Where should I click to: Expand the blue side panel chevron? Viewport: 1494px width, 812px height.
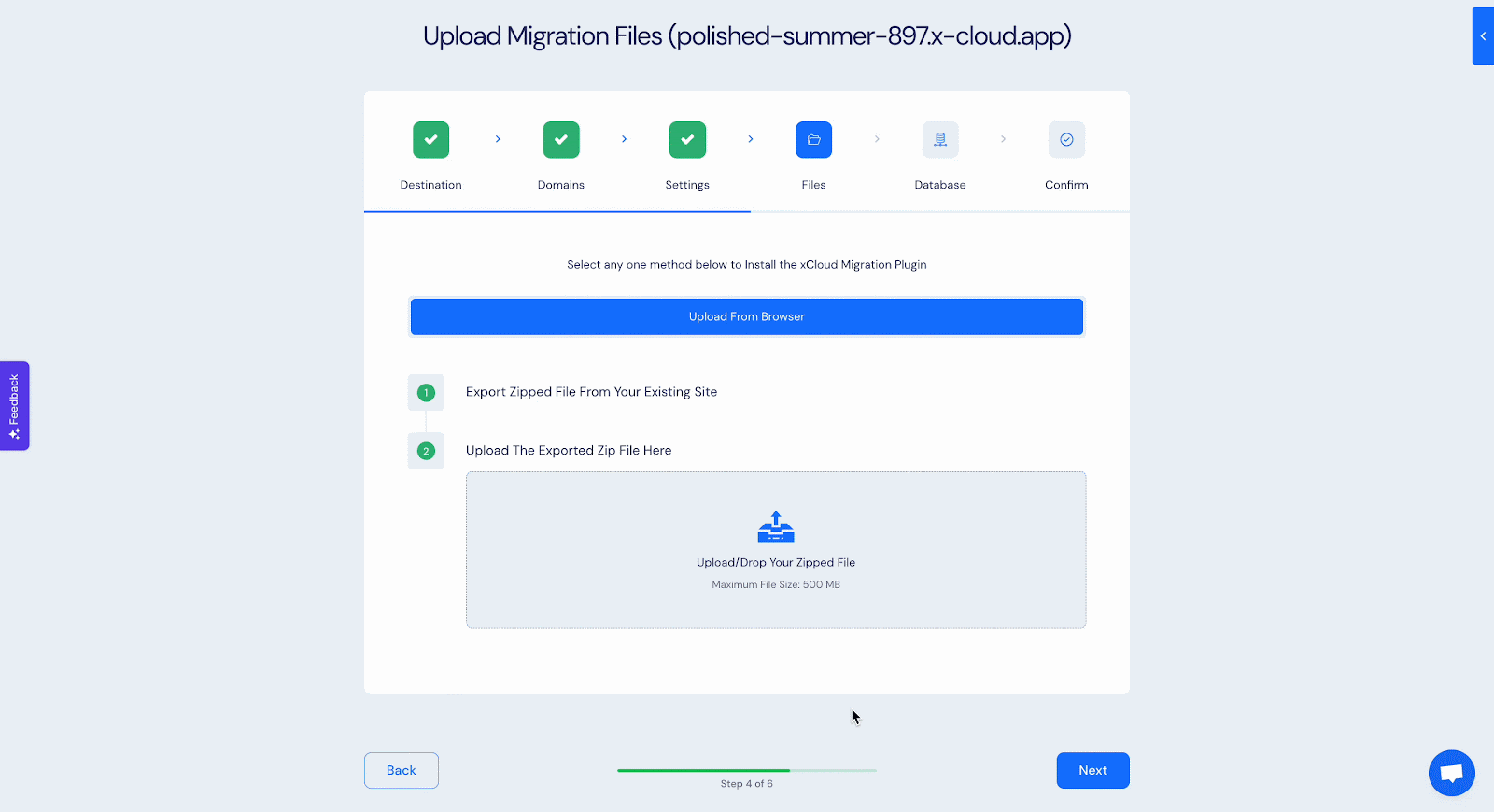coord(1483,36)
